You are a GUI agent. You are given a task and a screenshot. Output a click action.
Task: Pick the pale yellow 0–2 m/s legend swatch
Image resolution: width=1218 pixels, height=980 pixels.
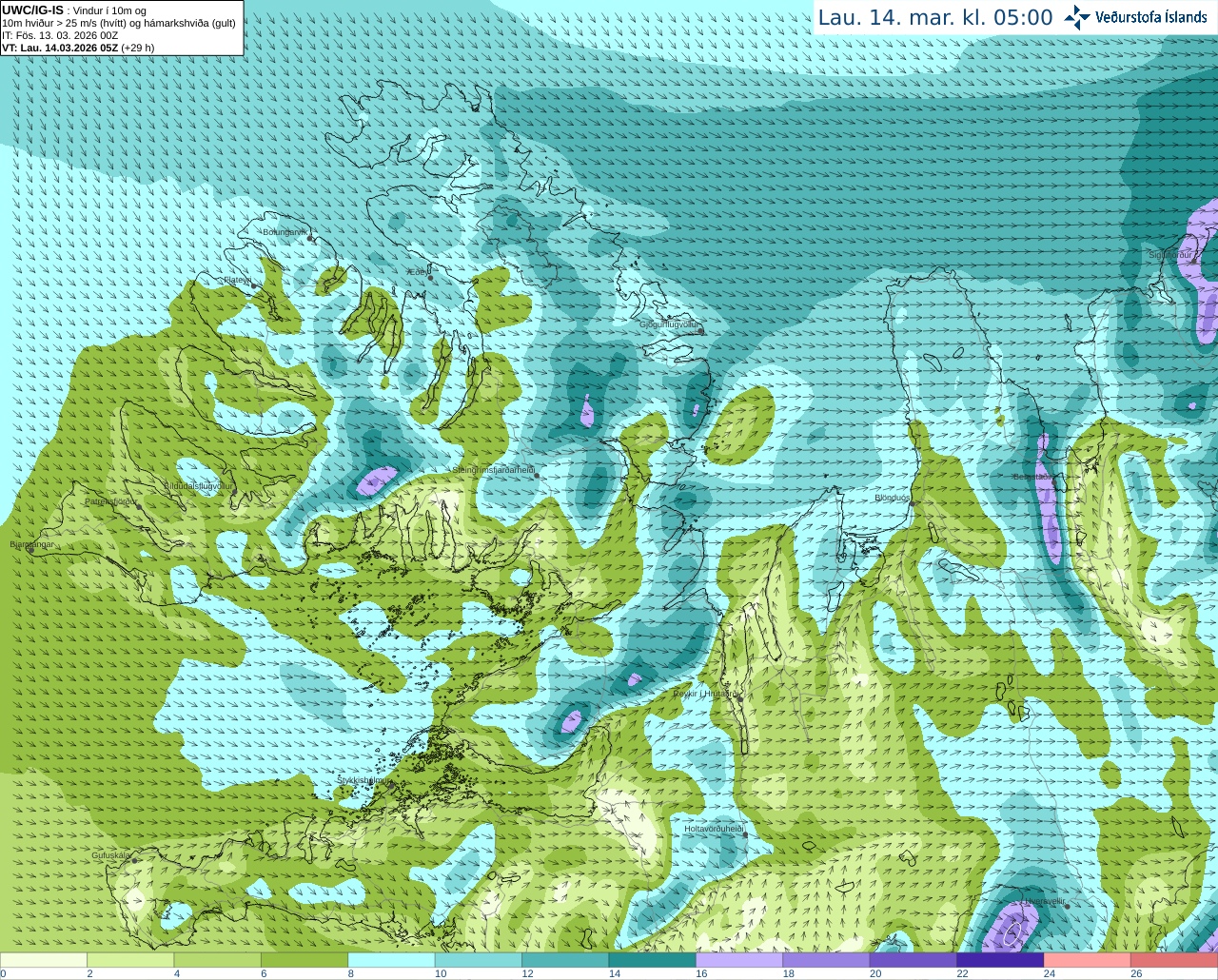(44, 960)
